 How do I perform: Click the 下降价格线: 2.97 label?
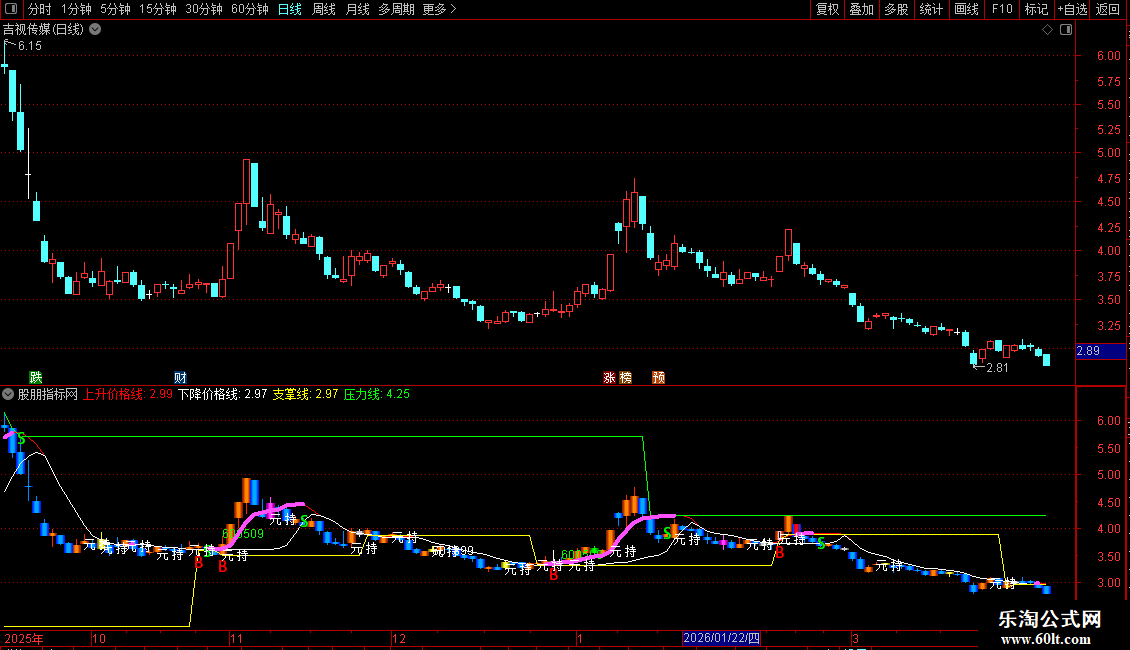(223, 394)
